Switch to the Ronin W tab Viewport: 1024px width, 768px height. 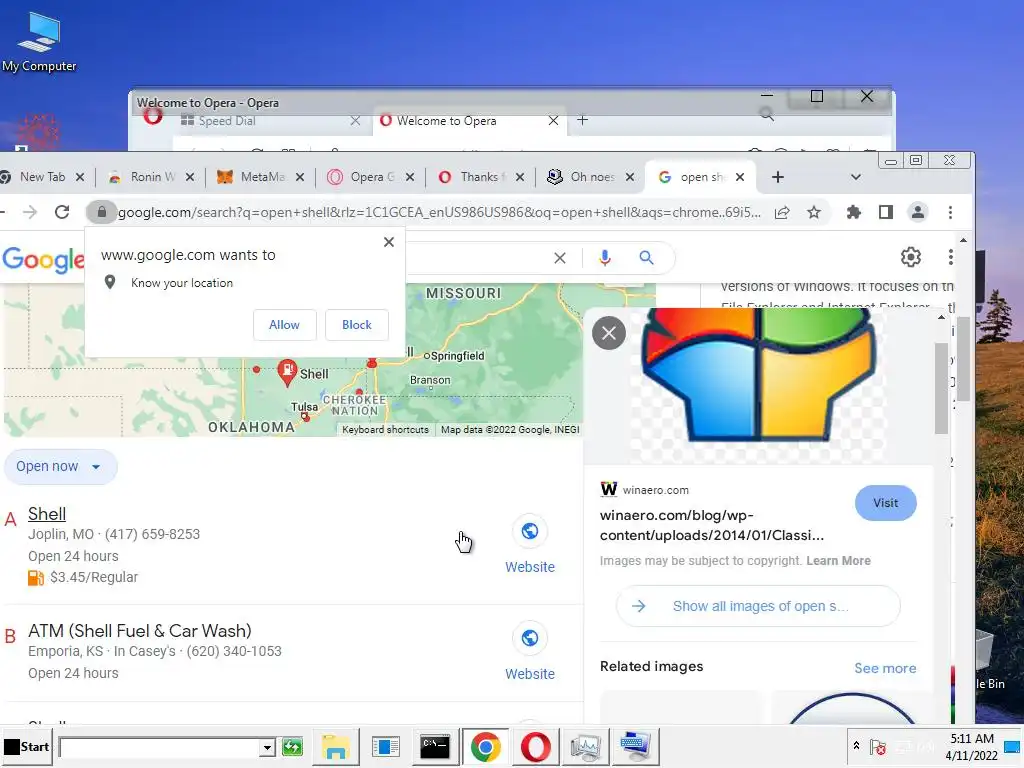click(152, 177)
